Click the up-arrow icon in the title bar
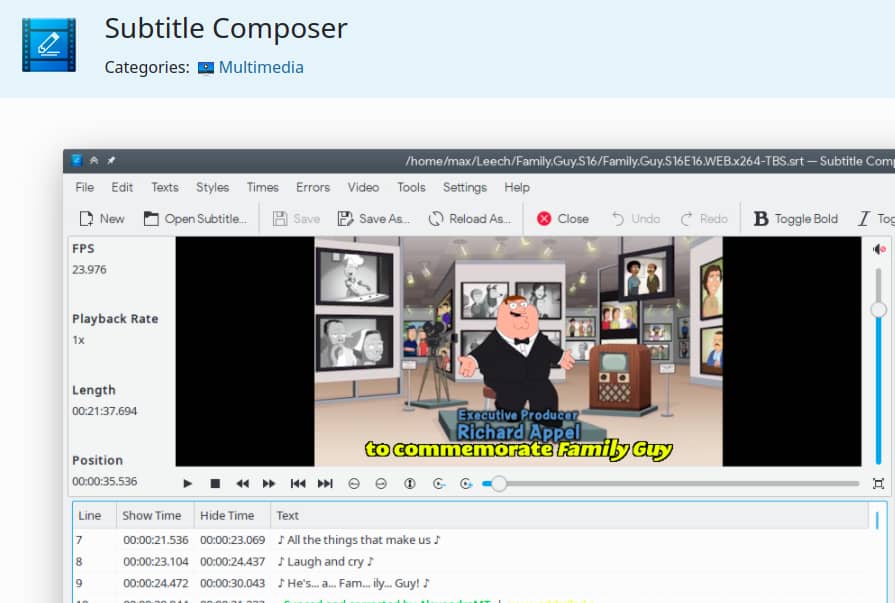 (x=94, y=160)
